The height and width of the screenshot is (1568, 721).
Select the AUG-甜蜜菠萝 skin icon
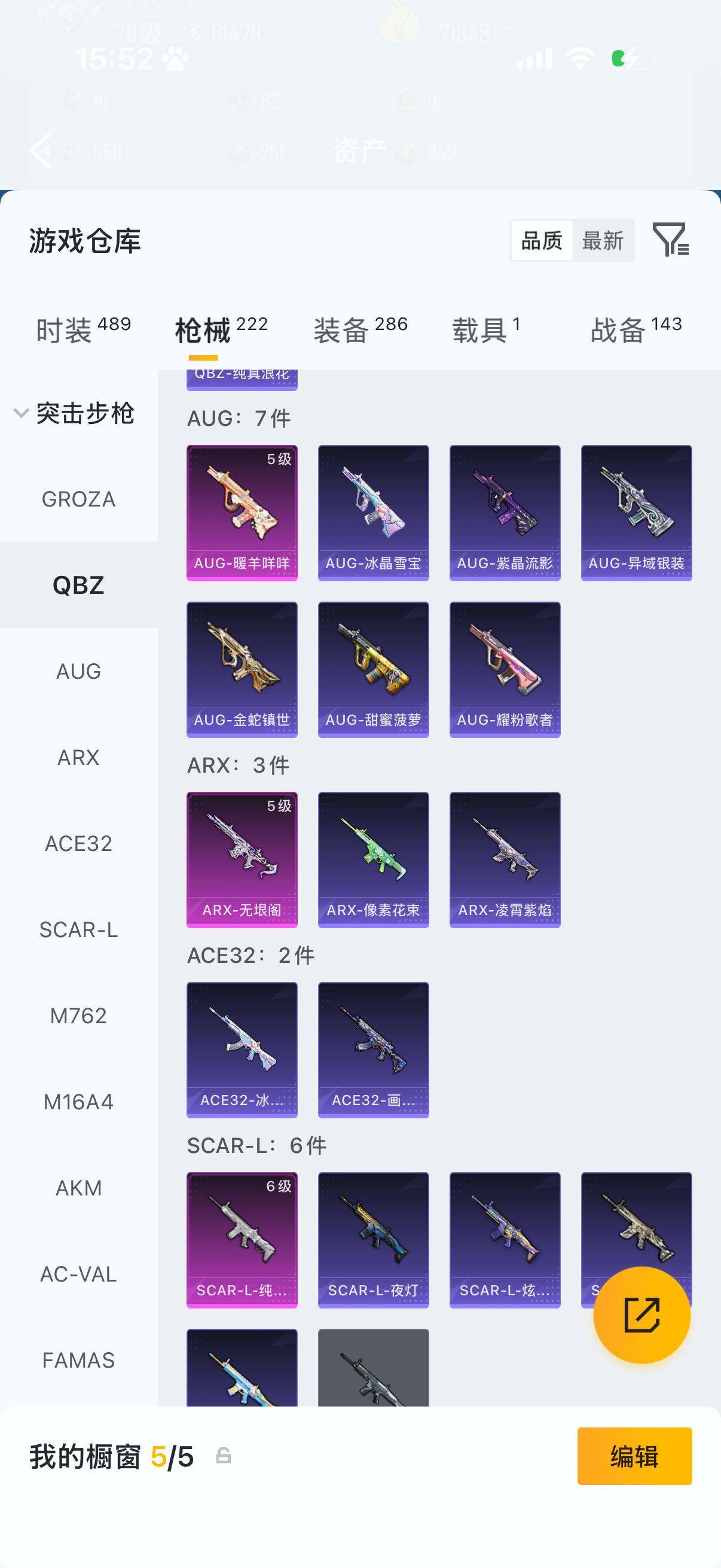pos(373,670)
